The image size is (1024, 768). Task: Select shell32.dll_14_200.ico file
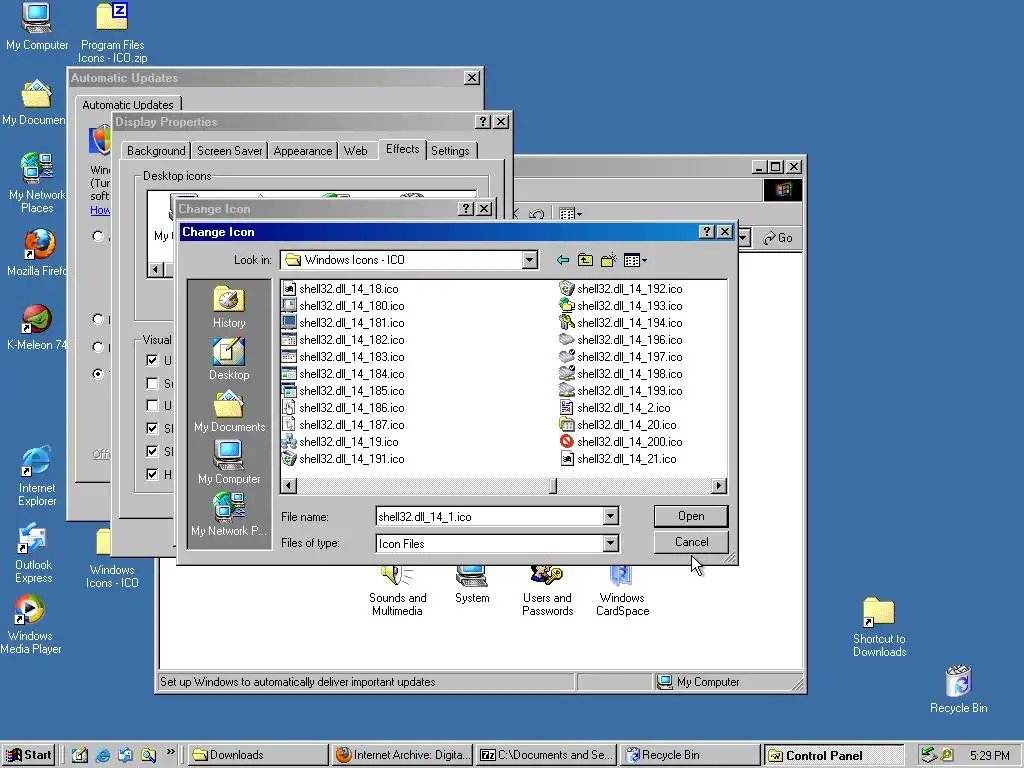tap(621, 441)
